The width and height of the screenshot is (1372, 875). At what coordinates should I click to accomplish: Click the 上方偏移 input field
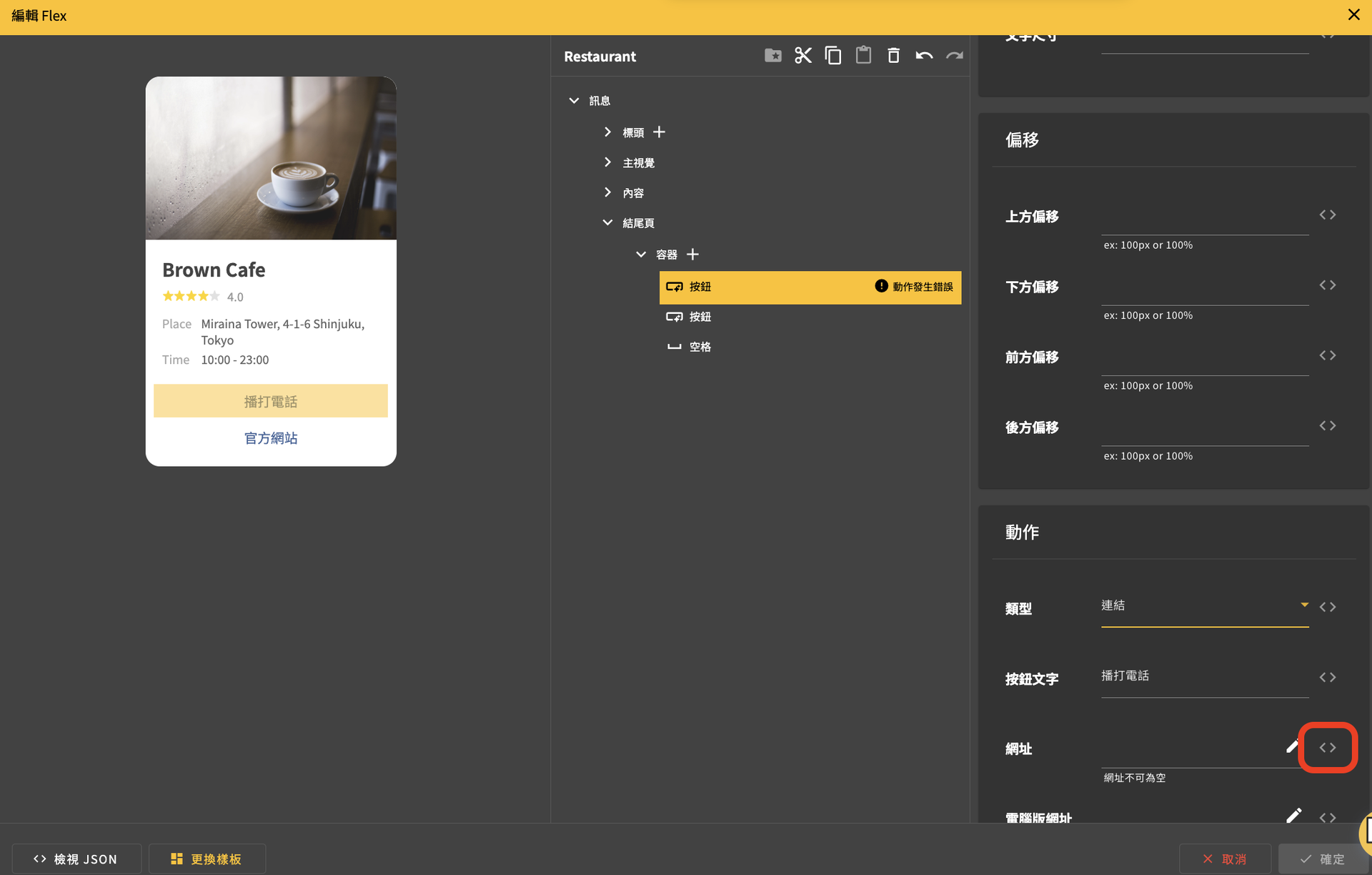1205,216
